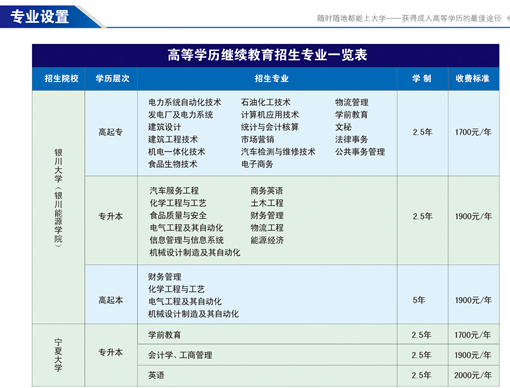Select the major 信息管理与信息系统
The width and height of the screenshot is (510, 388).
click(186, 240)
